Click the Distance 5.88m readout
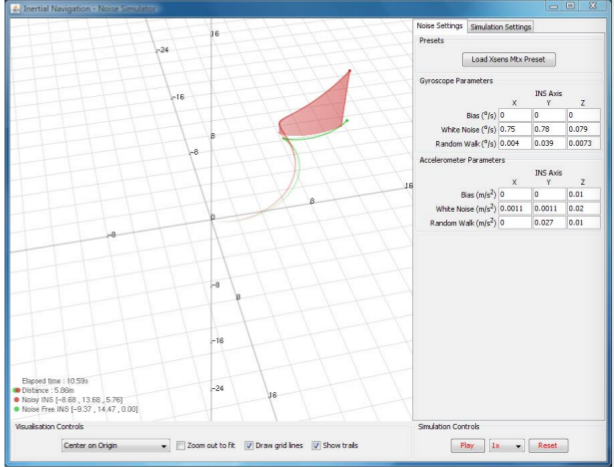The width and height of the screenshot is (614, 467). [48, 390]
